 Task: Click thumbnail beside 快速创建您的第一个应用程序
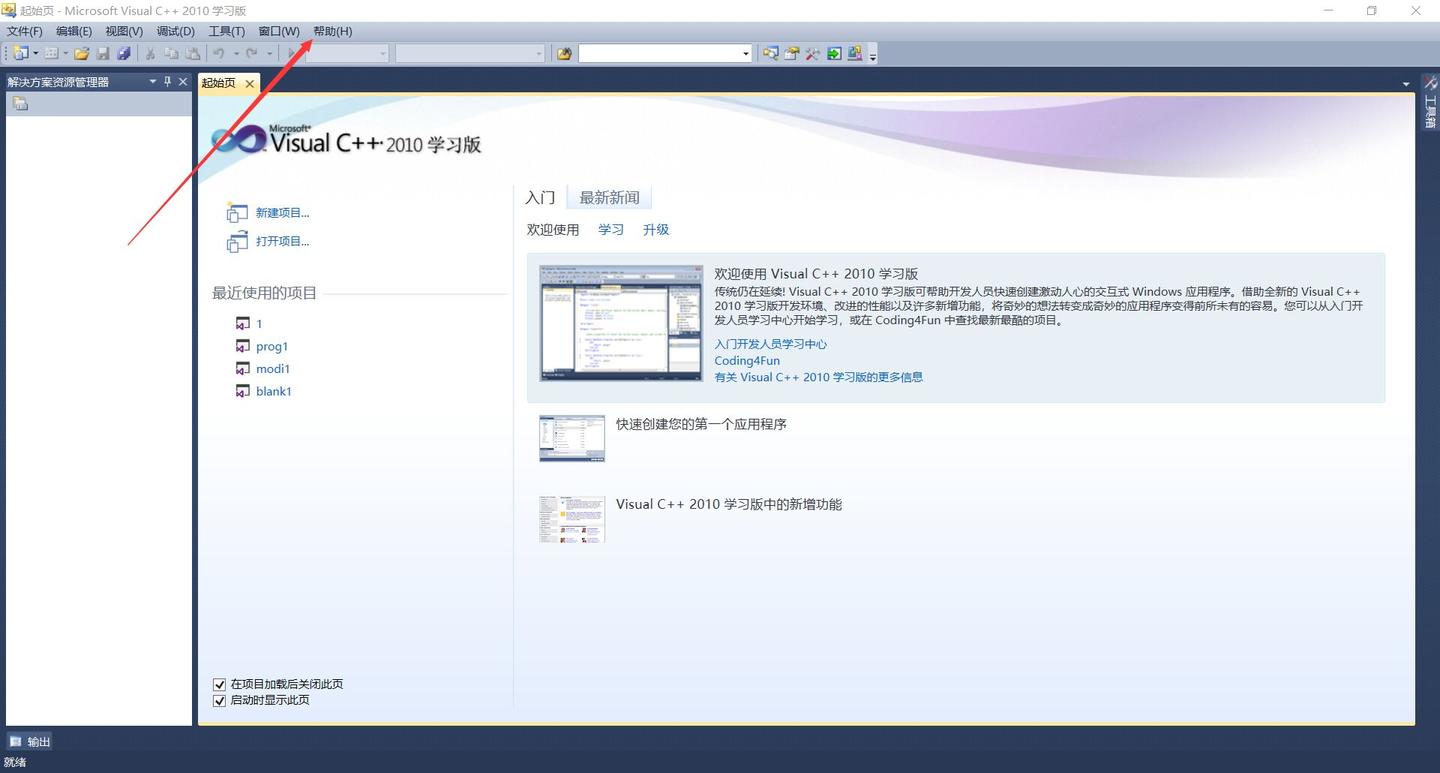click(572, 438)
